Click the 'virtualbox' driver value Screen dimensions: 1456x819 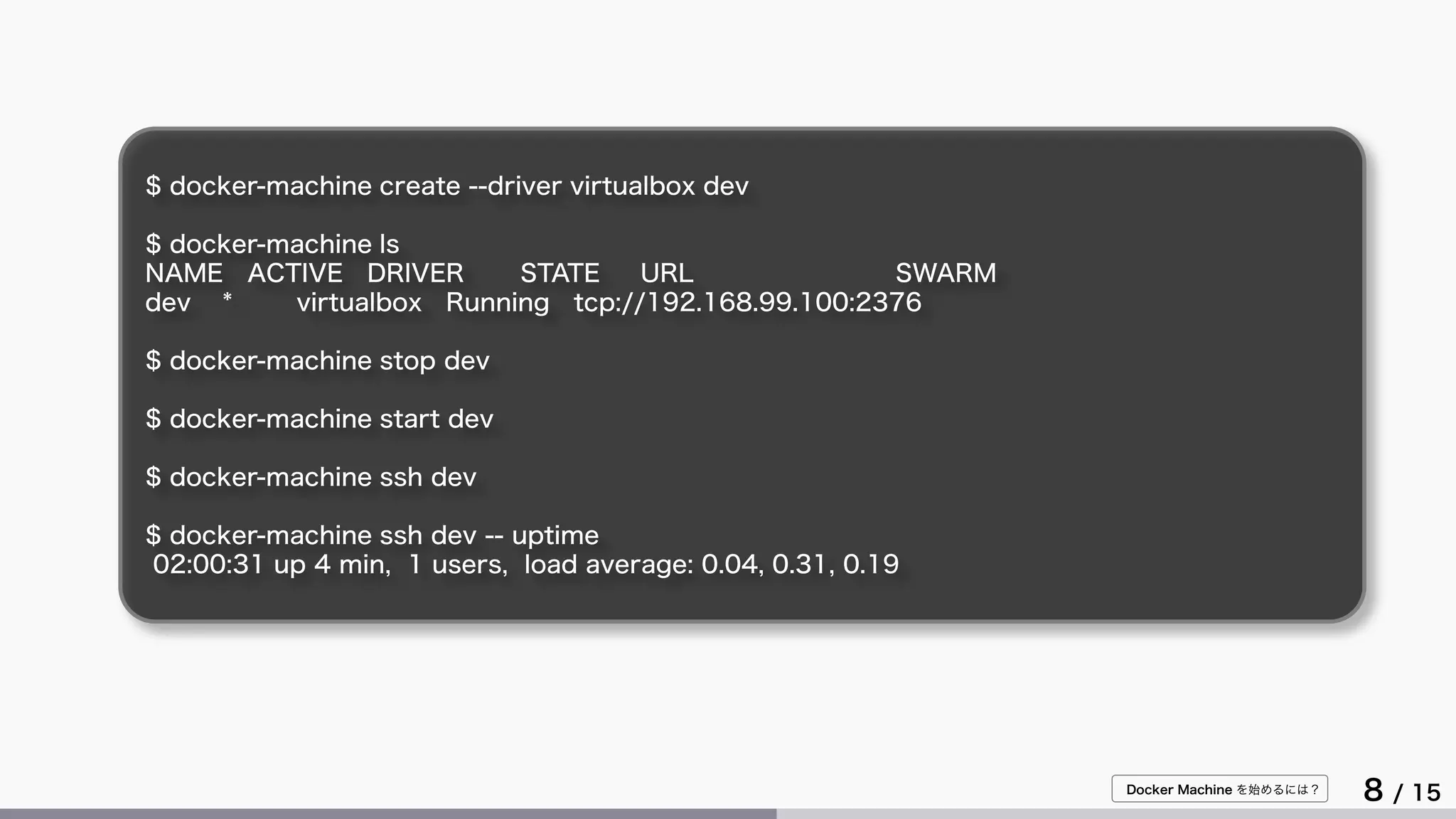tap(359, 302)
